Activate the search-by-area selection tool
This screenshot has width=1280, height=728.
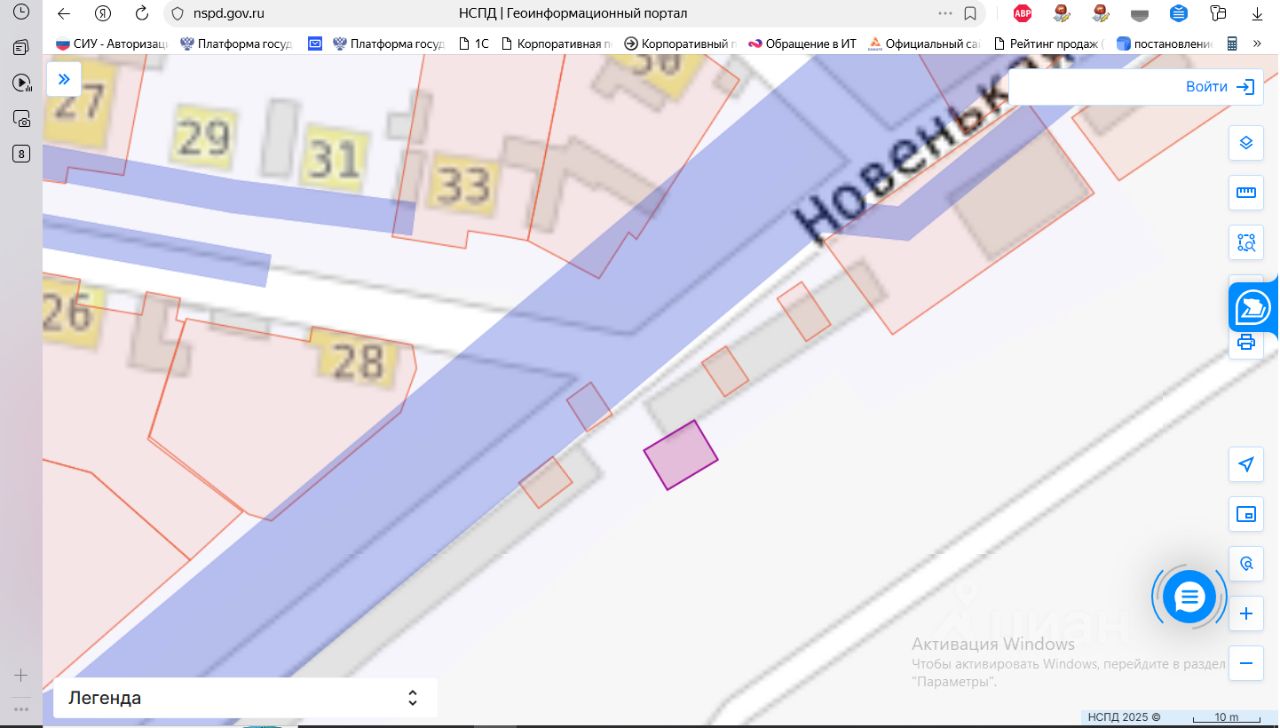(1246, 242)
